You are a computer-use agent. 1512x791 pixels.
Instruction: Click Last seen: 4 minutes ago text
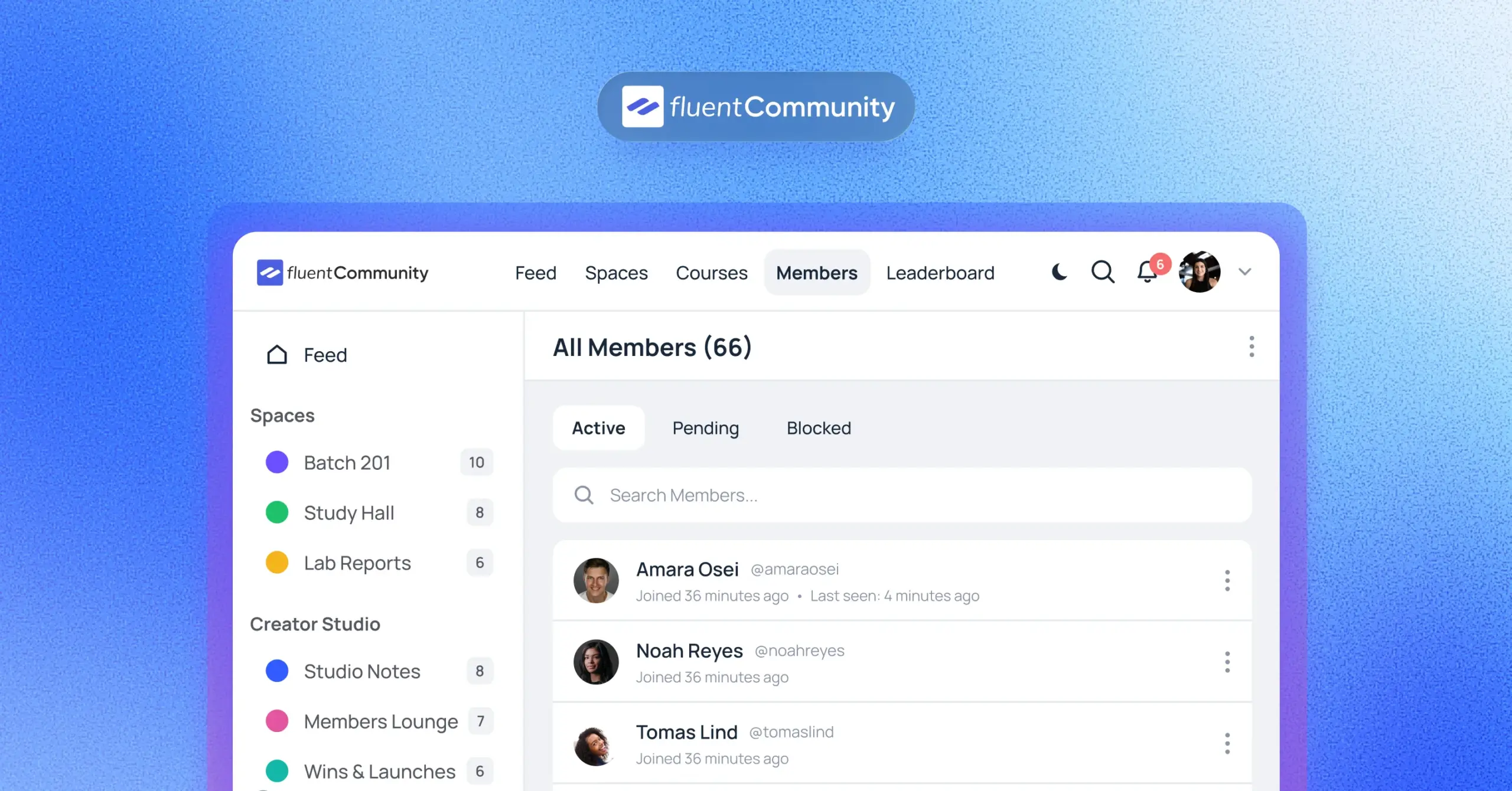[x=895, y=596]
